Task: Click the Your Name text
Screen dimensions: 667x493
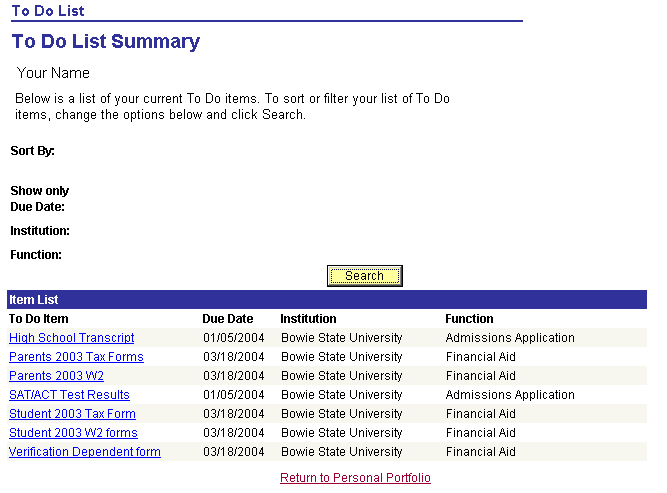Action: (x=53, y=73)
